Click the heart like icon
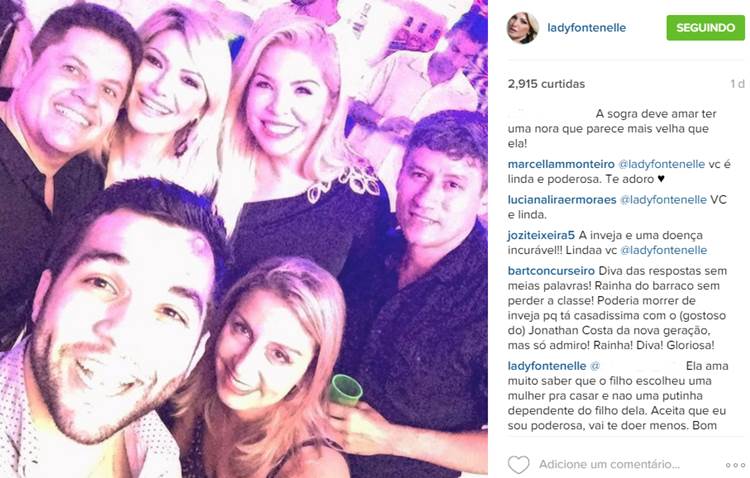750x478 pixels. pyautogui.click(x=518, y=464)
